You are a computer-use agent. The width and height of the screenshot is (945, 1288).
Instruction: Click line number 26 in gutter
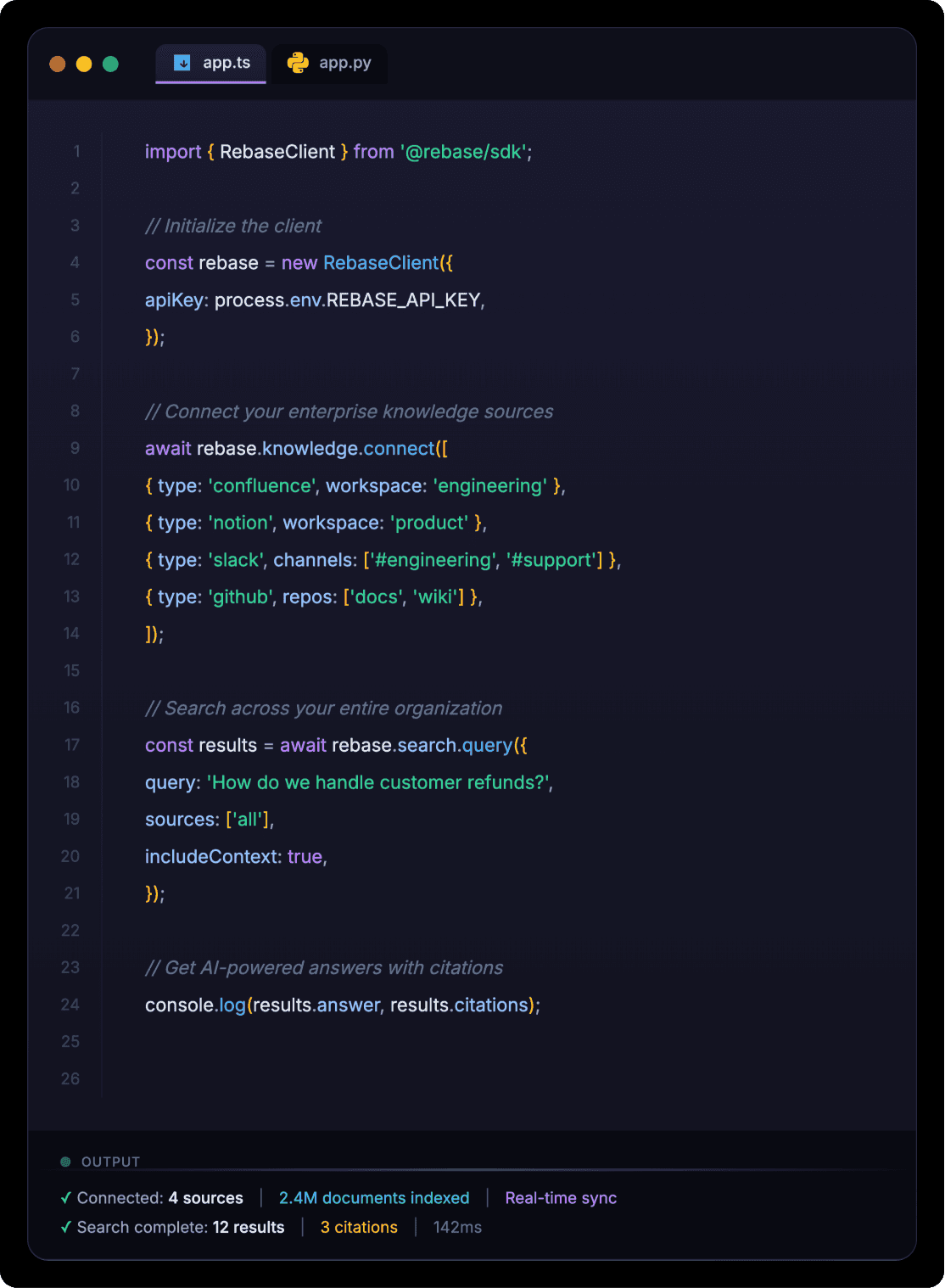tap(70, 1079)
